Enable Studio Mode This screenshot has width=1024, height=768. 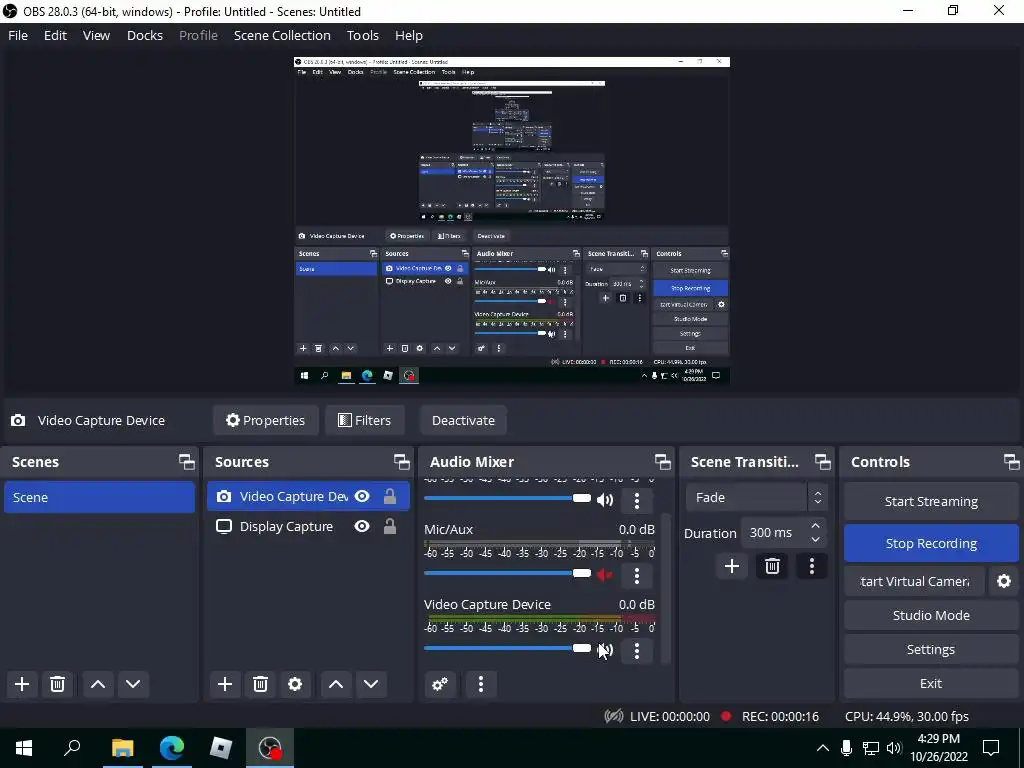click(931, 615)
